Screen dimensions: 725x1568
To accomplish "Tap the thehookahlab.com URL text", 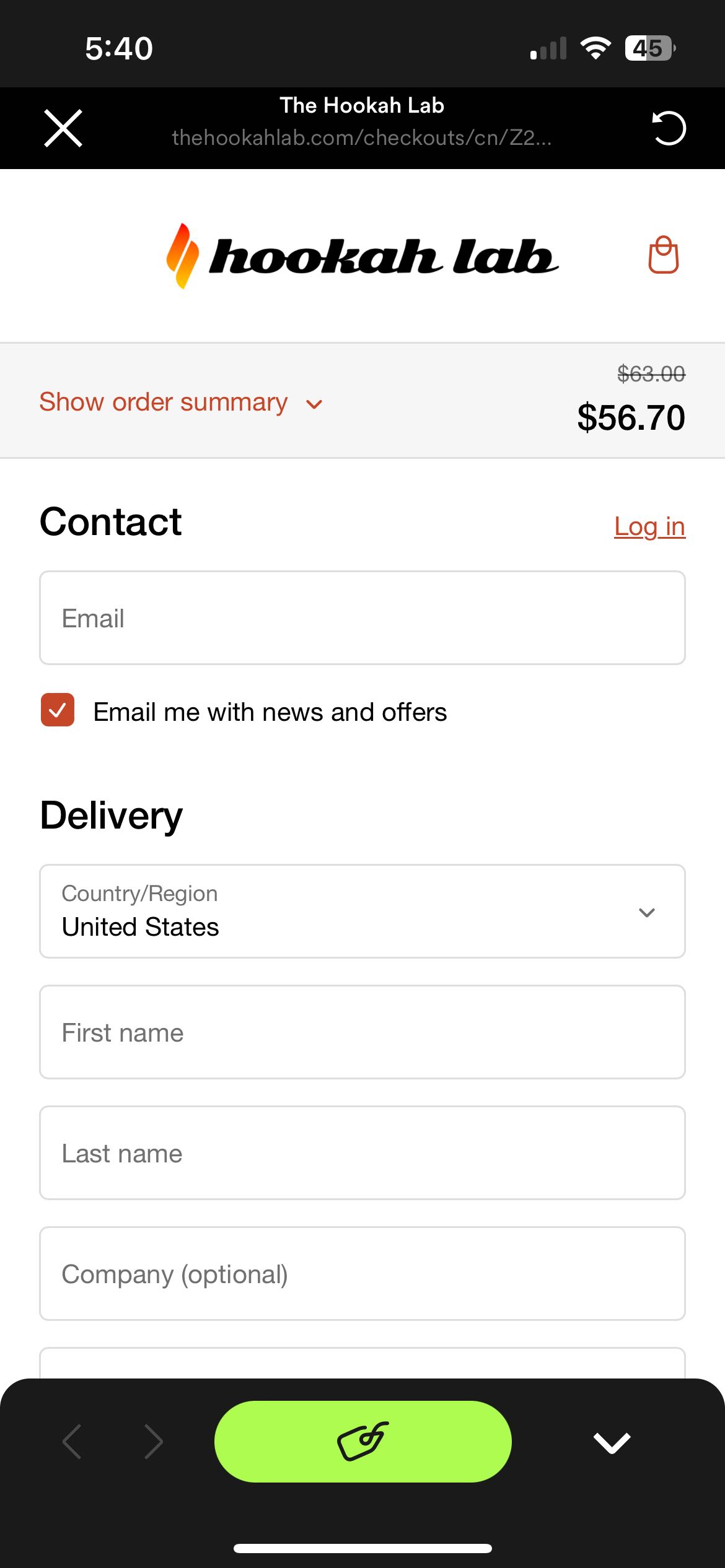I will point(362,137).
